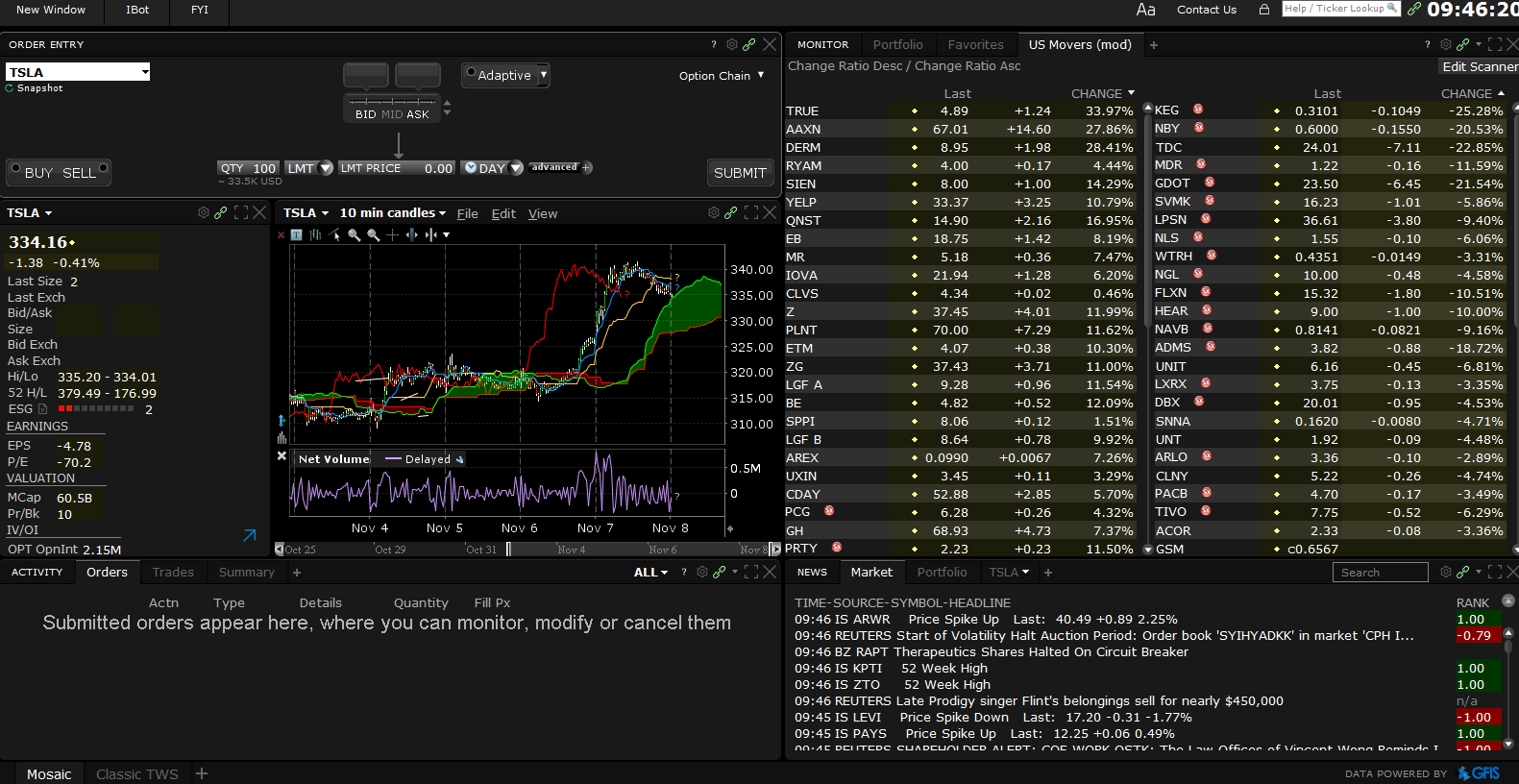Click the SUBMIT order button
Viewport: 1519px width, 784px height.
point(740,173)
